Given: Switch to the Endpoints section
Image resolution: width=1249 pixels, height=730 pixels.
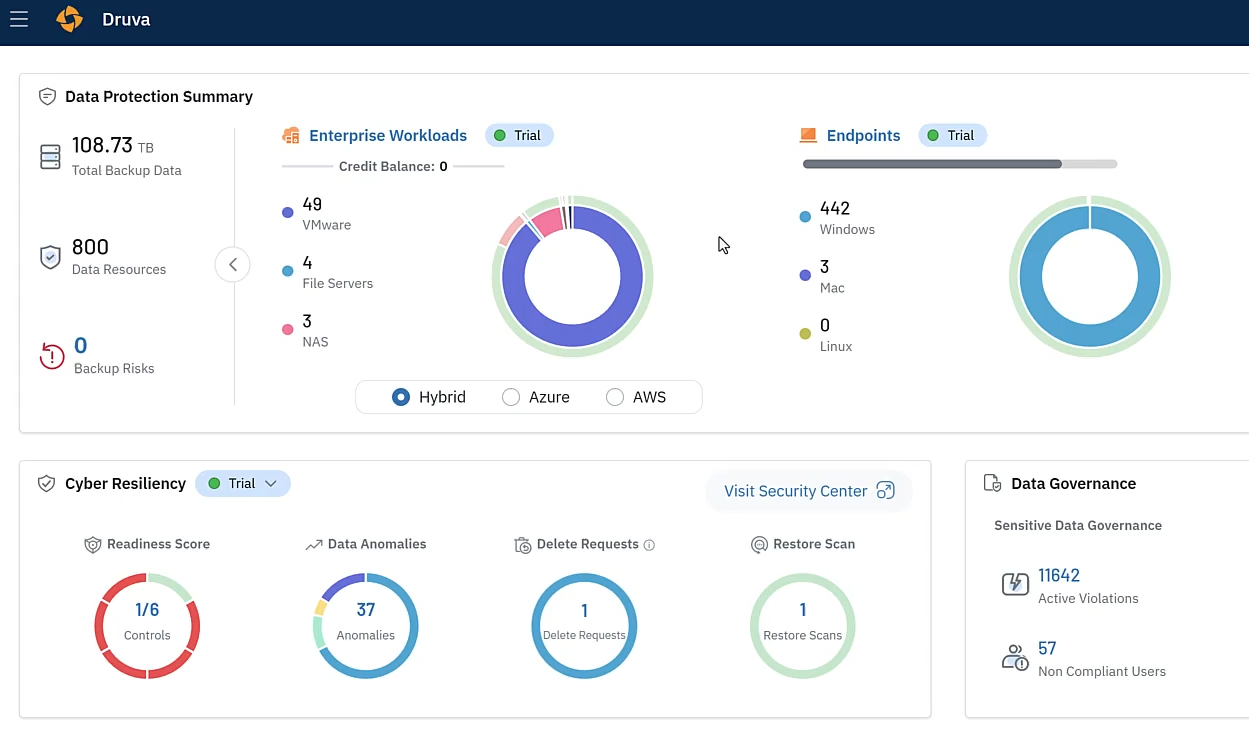Looking at the screenshot, I should (x=863, y=135).
